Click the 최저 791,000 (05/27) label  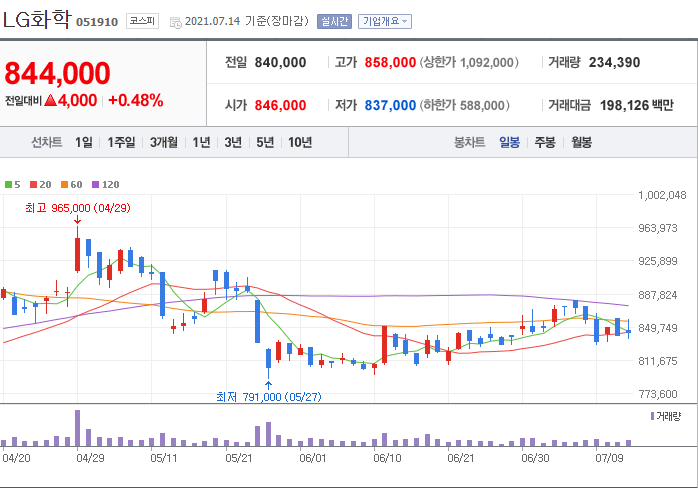[269, 396]
